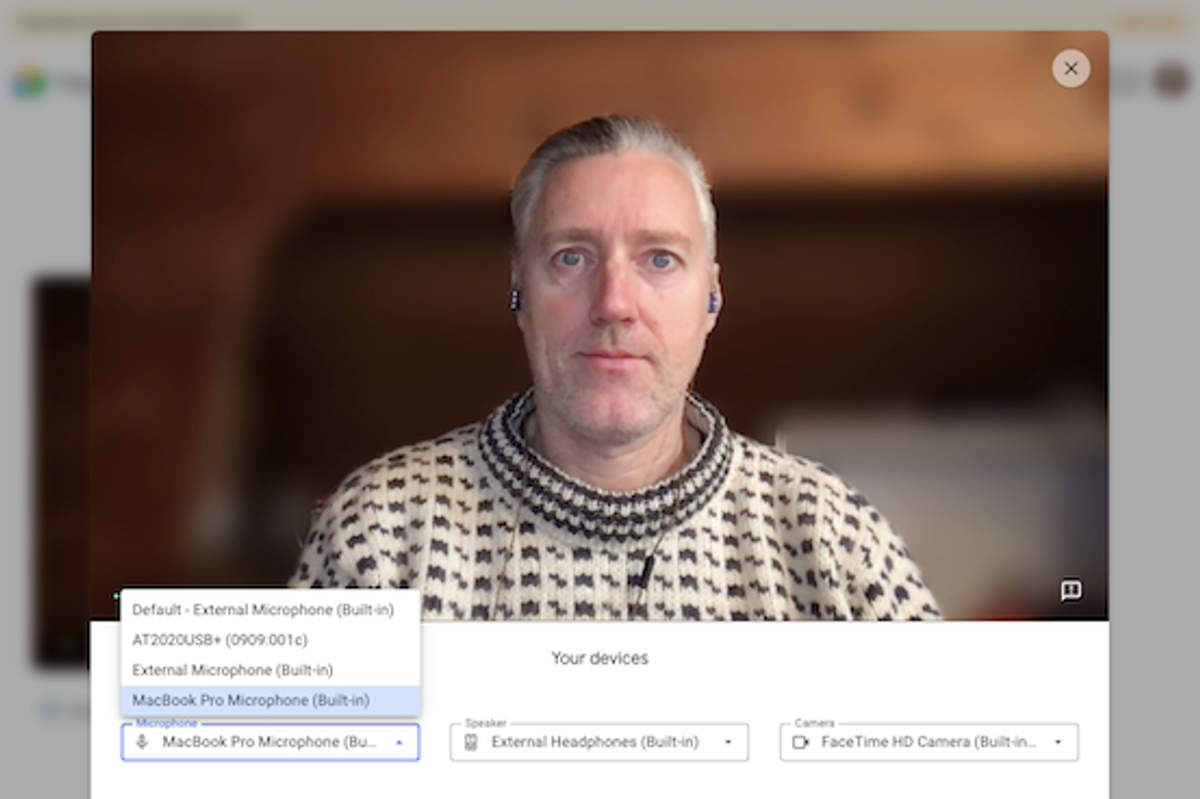
Task: Expand the Speaker dropdown arrow
Action: pyautogui.click(x=728, y=743)
